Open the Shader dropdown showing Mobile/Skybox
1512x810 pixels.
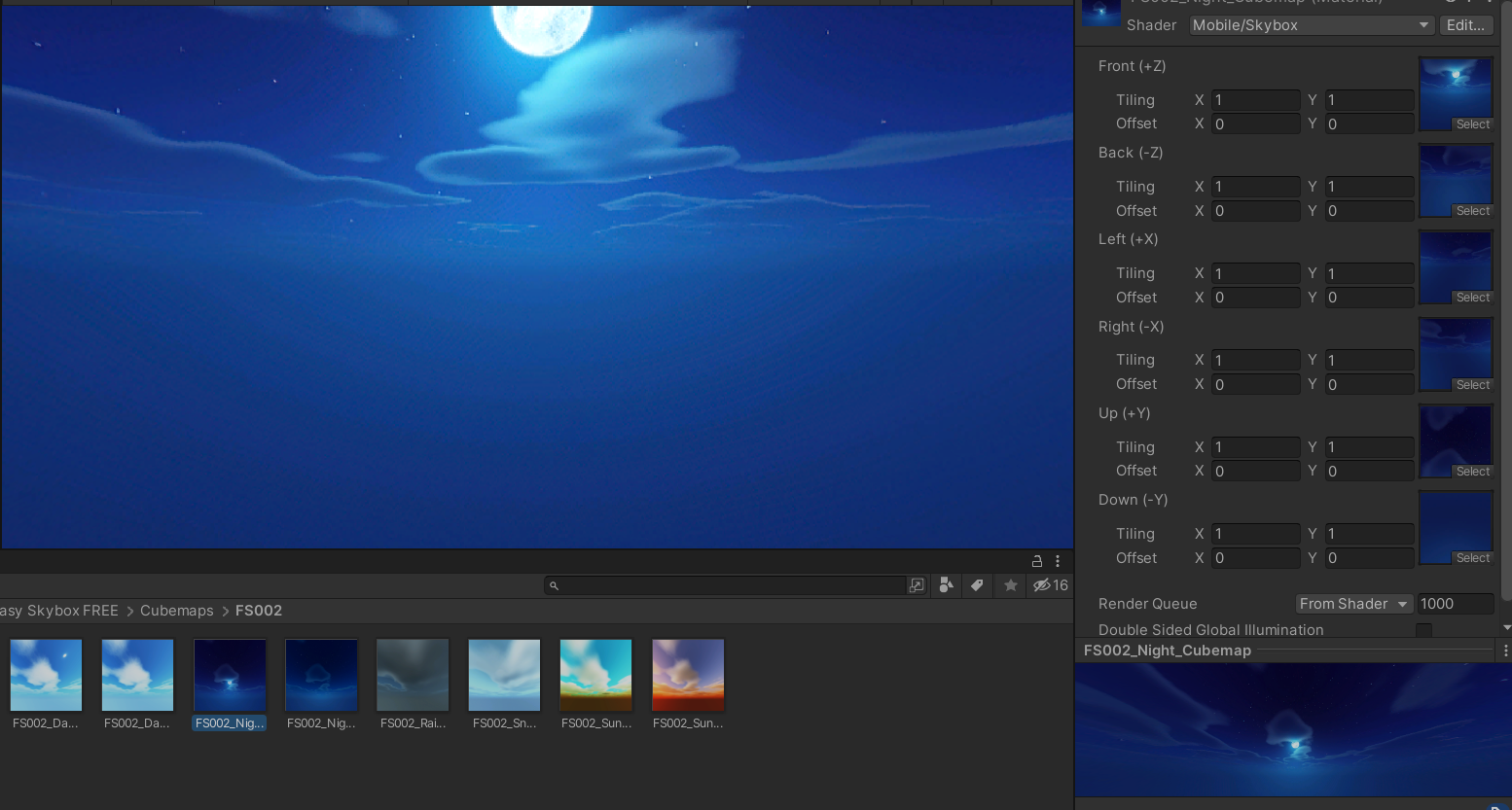pyautogui.click(x=1312, y=25)
